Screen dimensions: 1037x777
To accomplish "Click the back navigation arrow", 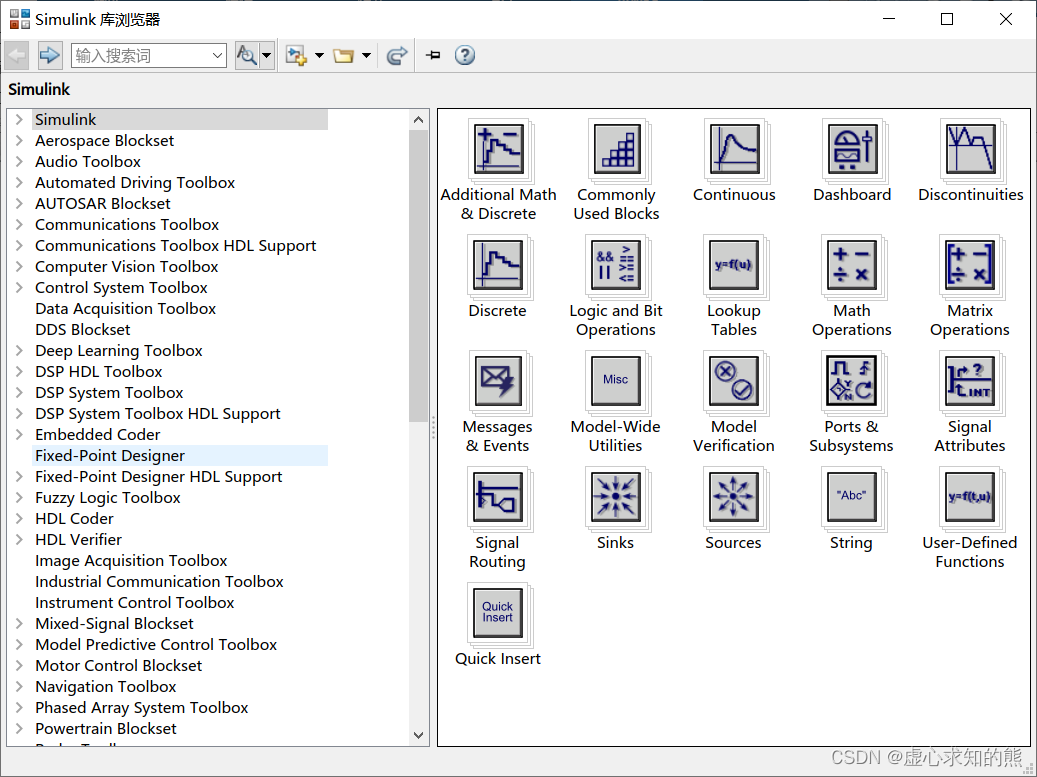I will (17, 55).
